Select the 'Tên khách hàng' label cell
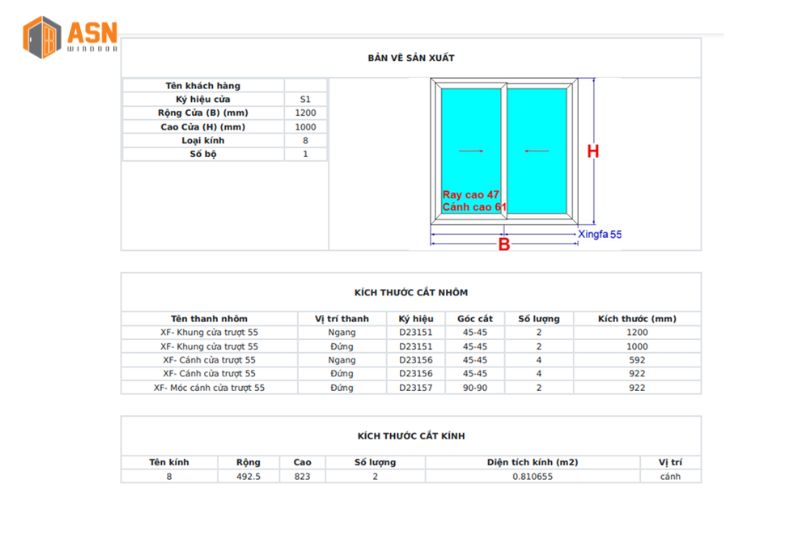This screenshot has height=533, width=800. tap(203, 86)
